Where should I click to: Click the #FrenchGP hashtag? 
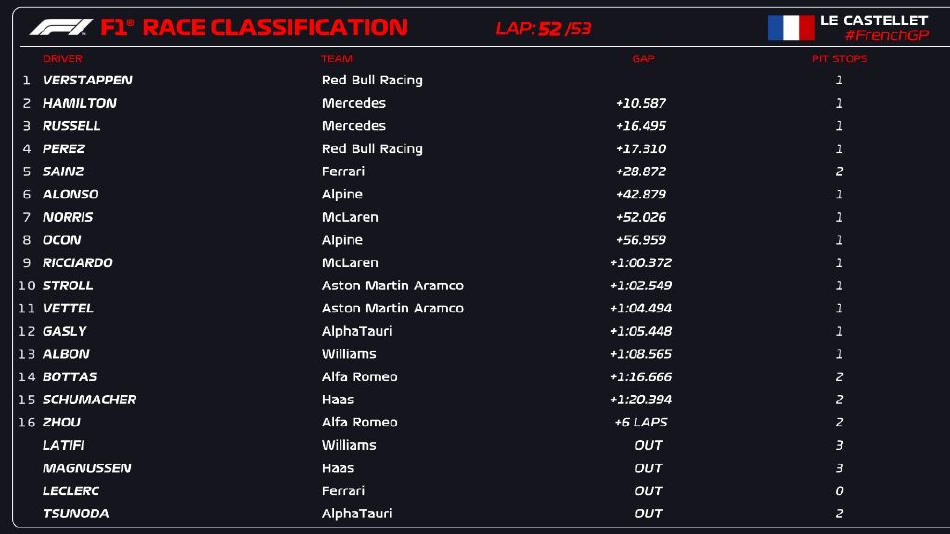point(886,36)
